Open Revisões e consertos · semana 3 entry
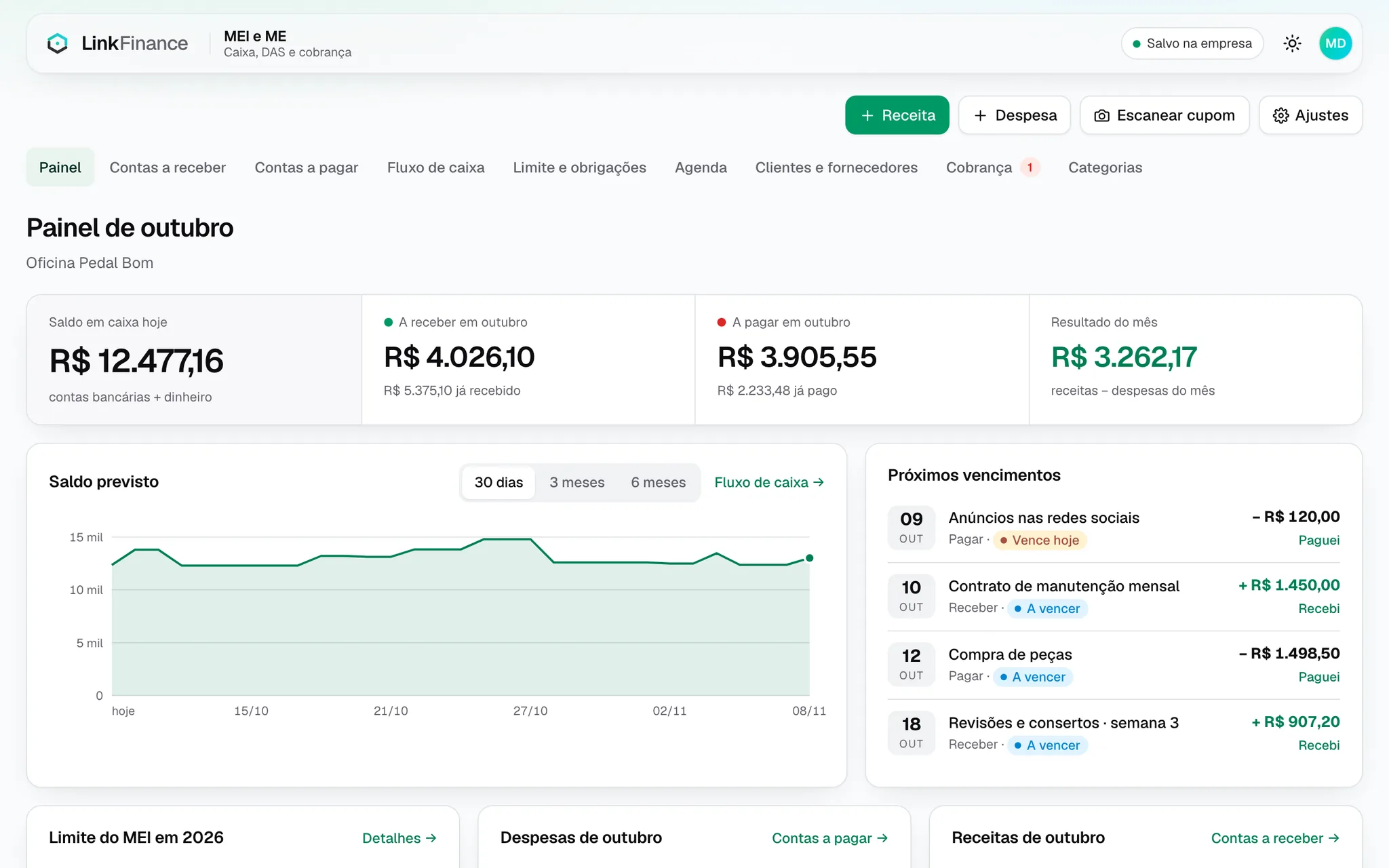 1063,723
